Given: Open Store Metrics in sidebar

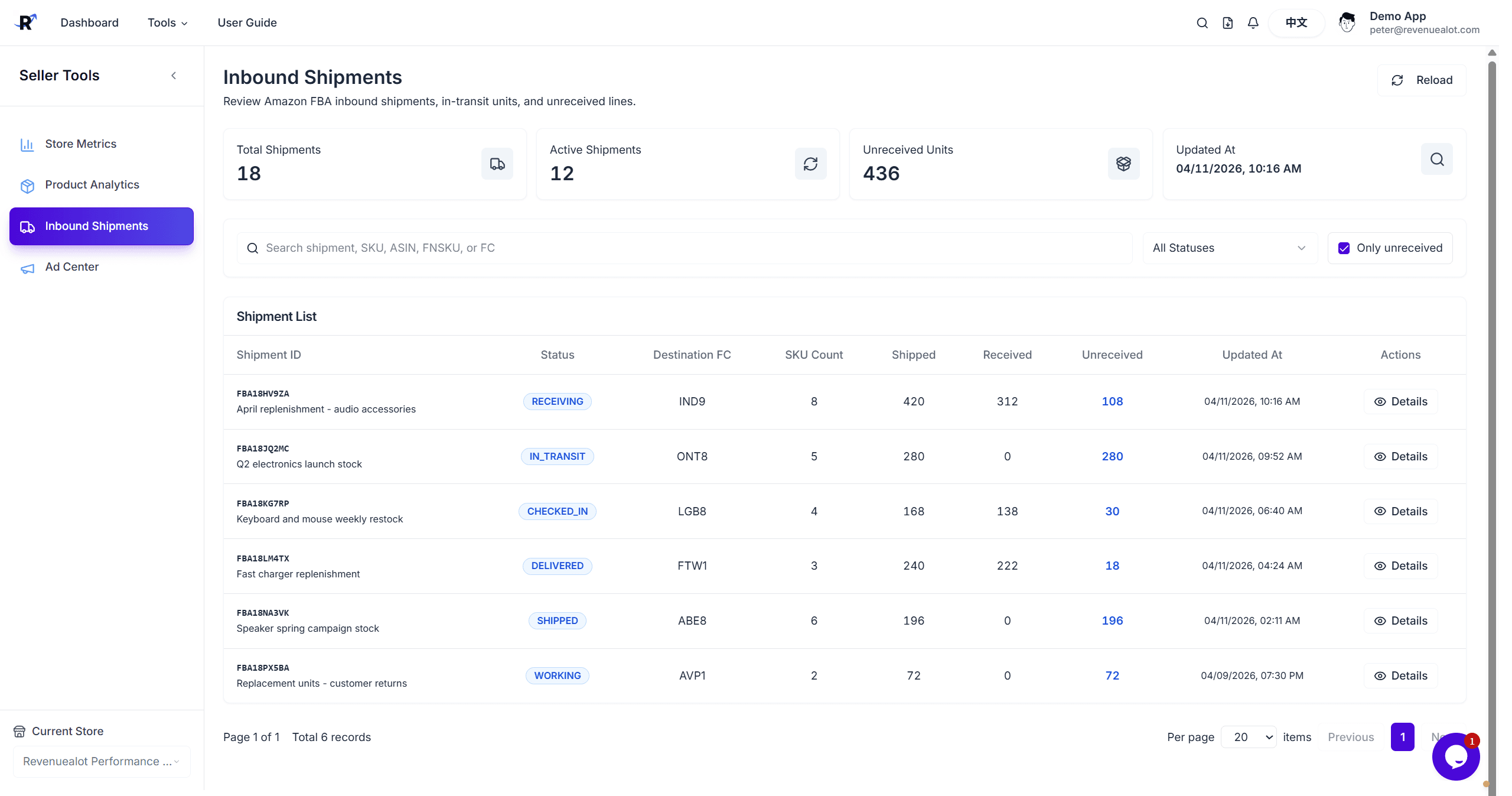Looking at the screenshot, I should 102,144.
